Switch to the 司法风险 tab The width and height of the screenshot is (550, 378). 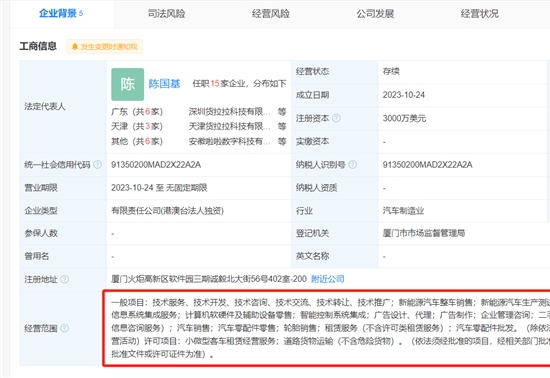(x=166, y=13)
